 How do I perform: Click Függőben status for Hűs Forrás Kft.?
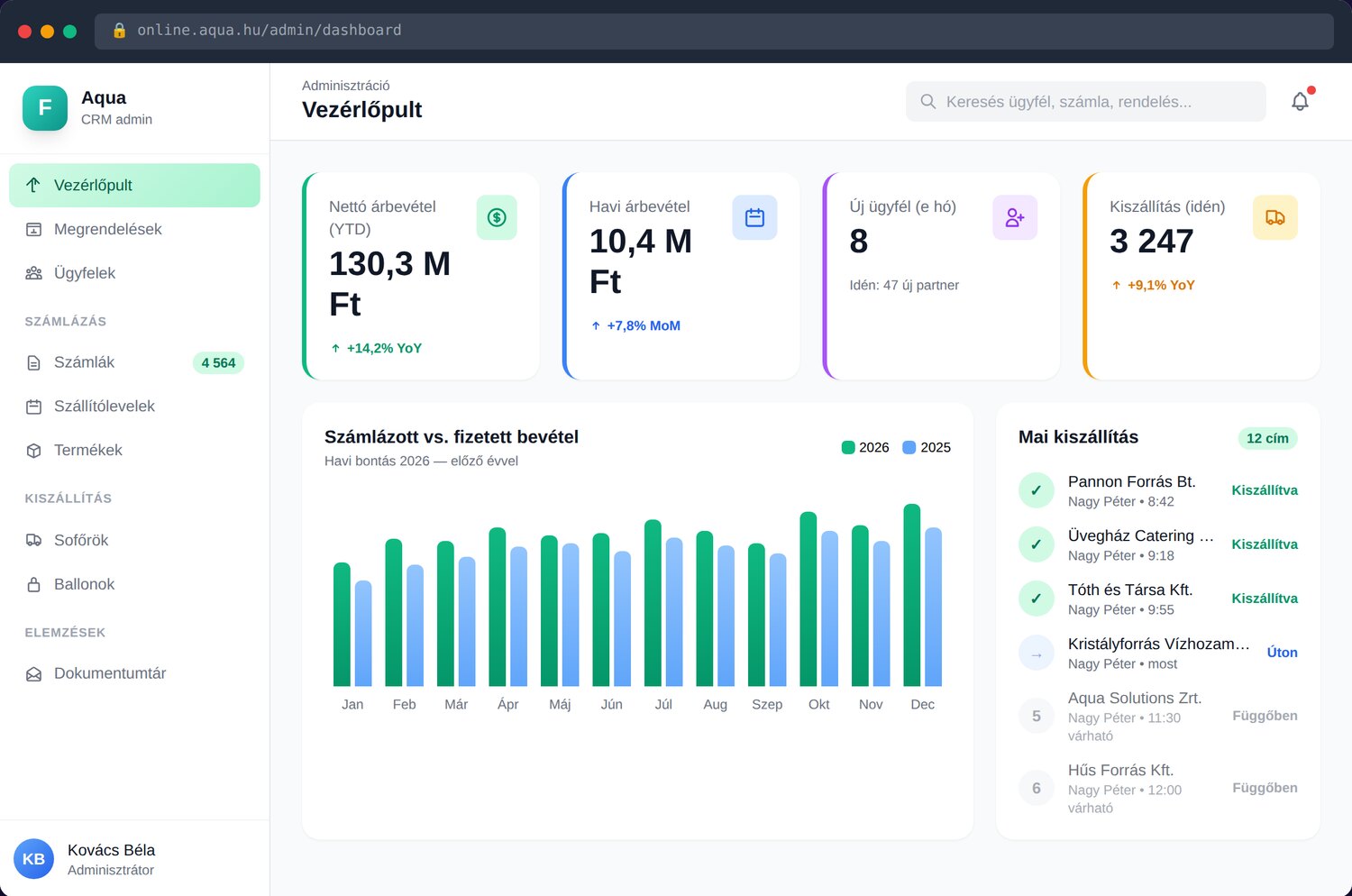coord(1265,788)
